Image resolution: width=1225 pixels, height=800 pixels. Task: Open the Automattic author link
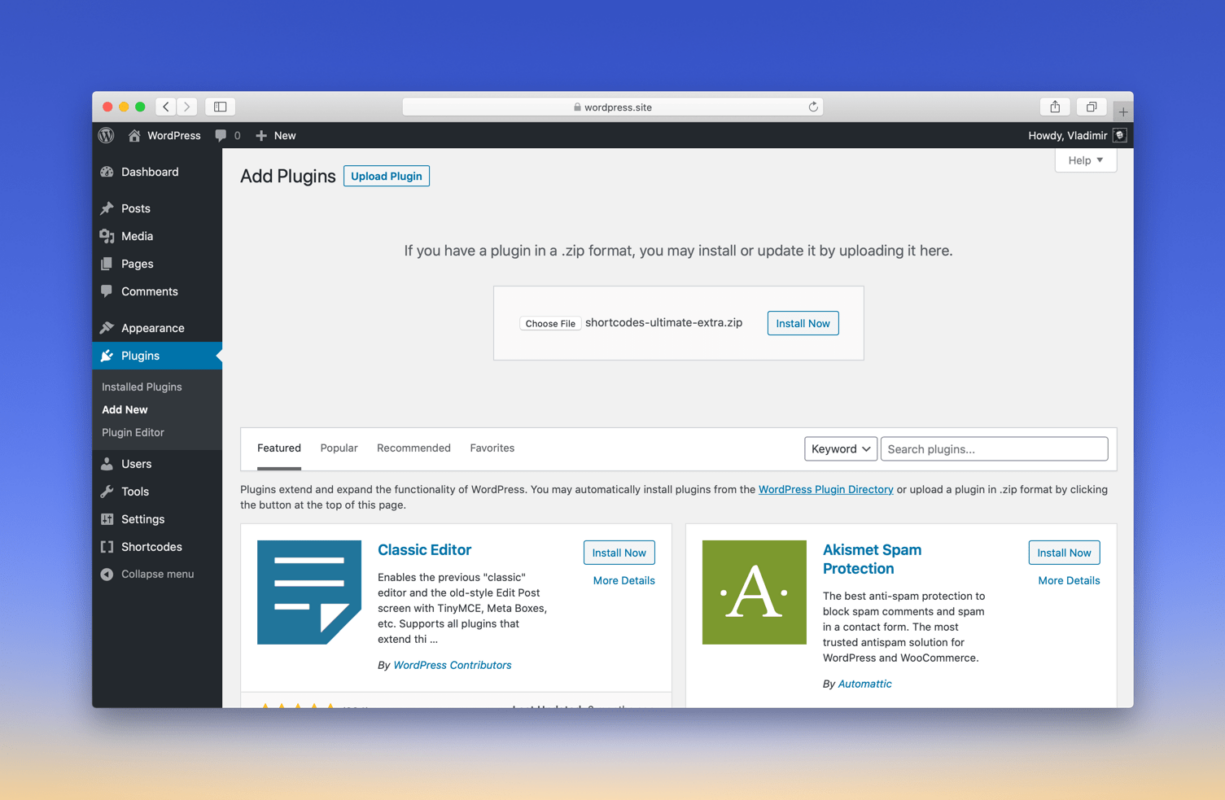pos(865,684)
